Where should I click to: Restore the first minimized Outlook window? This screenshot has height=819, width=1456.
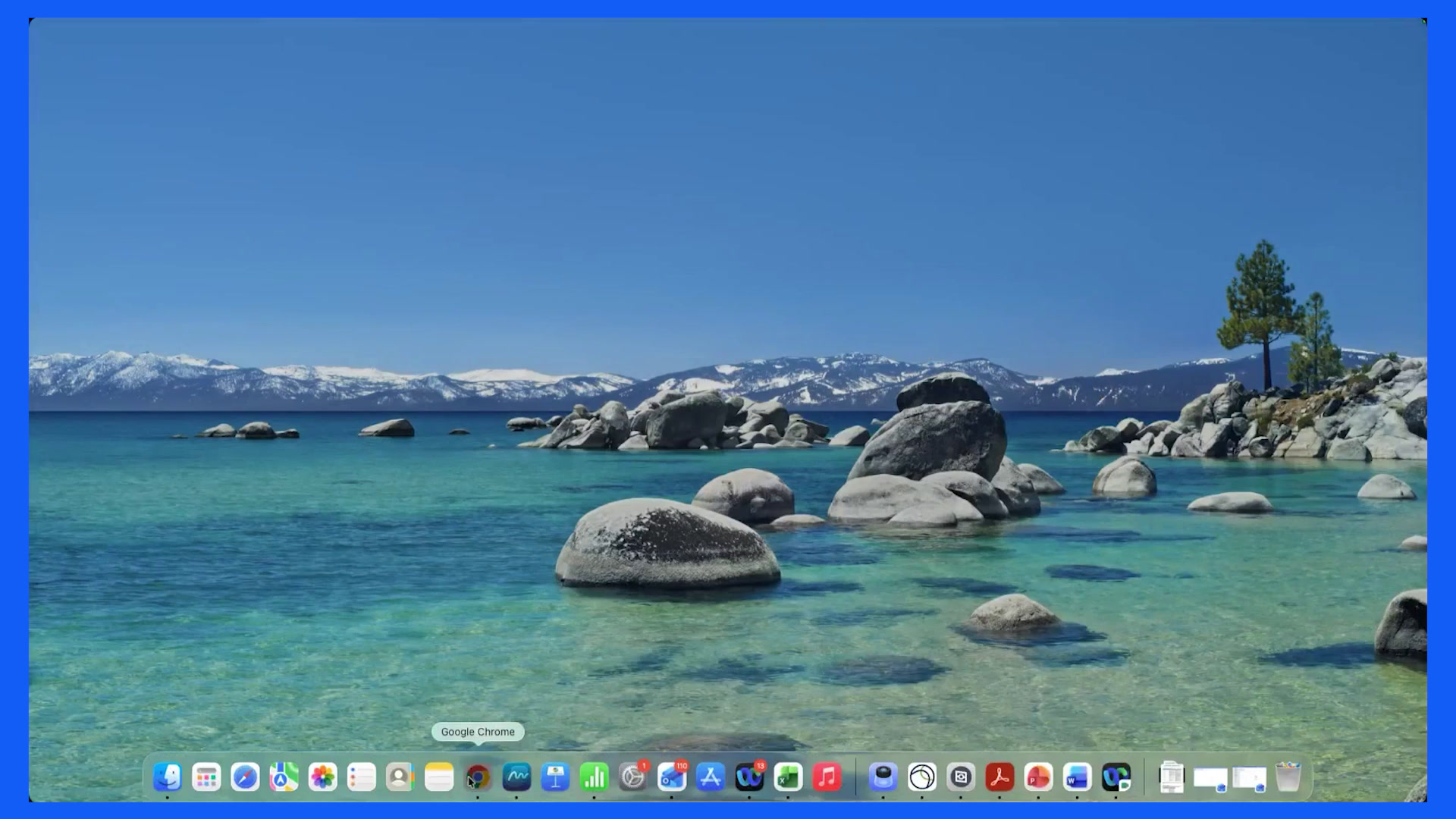pos(1210,779)
